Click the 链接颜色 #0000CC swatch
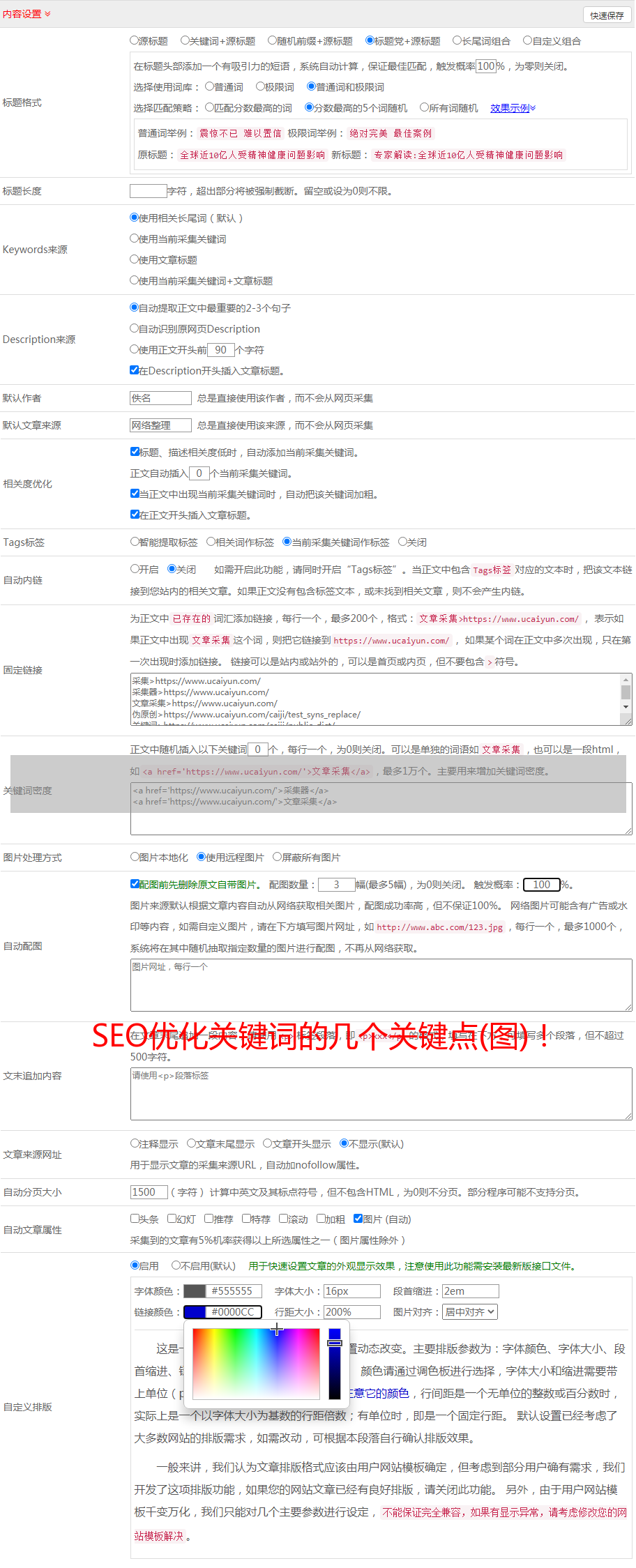 click(195, 1312)
